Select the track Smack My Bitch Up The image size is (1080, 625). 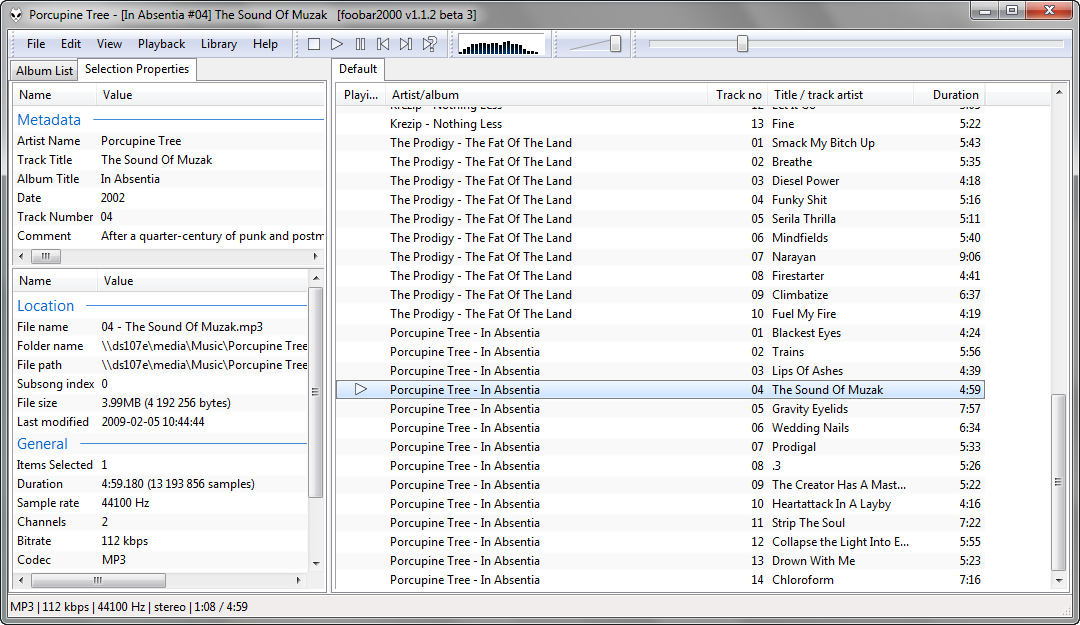tap(660, 143)
